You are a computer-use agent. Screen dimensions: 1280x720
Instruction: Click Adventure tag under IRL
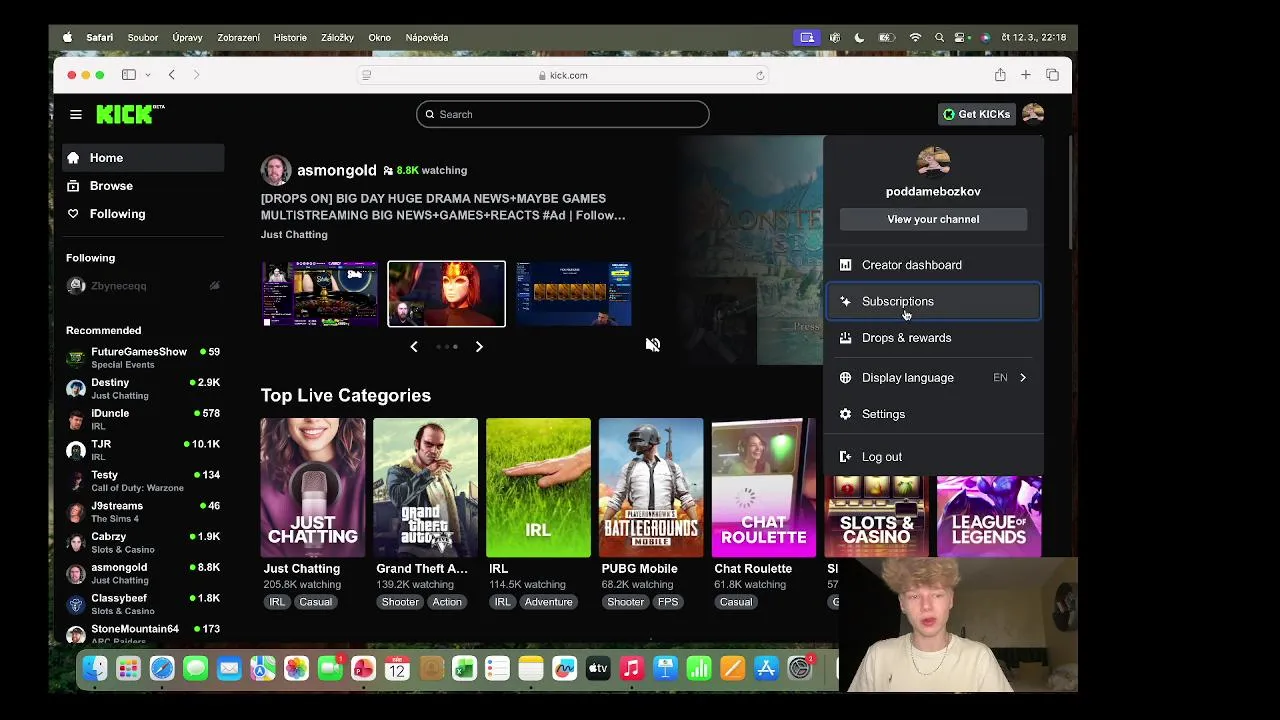coord(549,602)
